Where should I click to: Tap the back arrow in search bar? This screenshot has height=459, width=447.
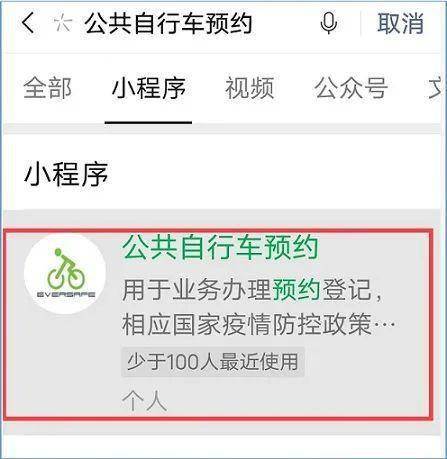pos(28,23)
